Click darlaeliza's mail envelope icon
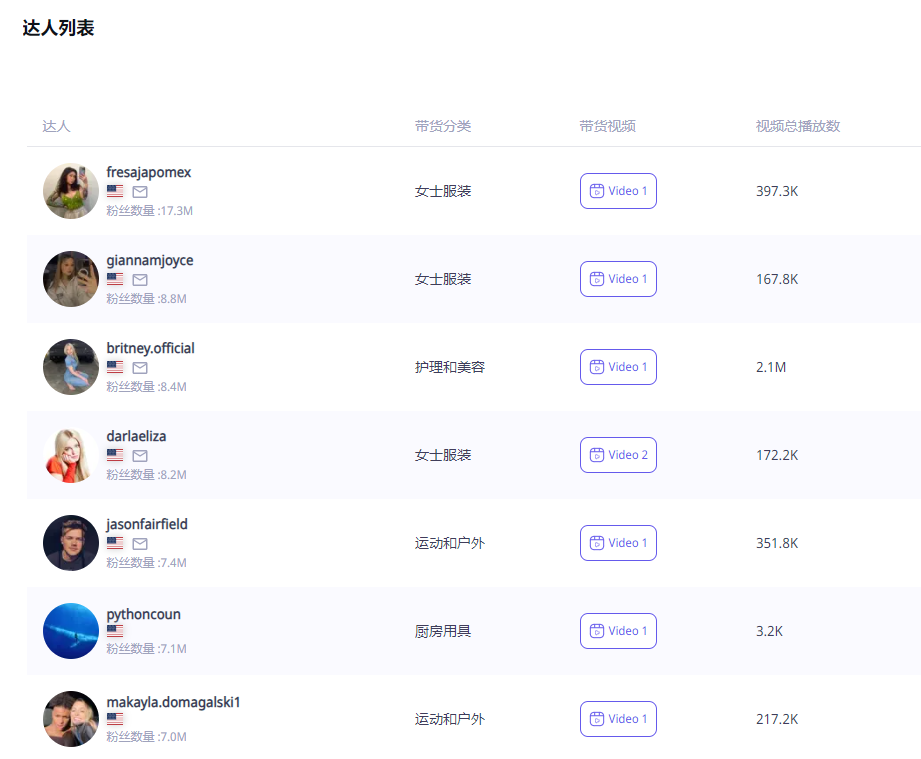The width and height of the screenshot is (921, 759). [140, 455]
